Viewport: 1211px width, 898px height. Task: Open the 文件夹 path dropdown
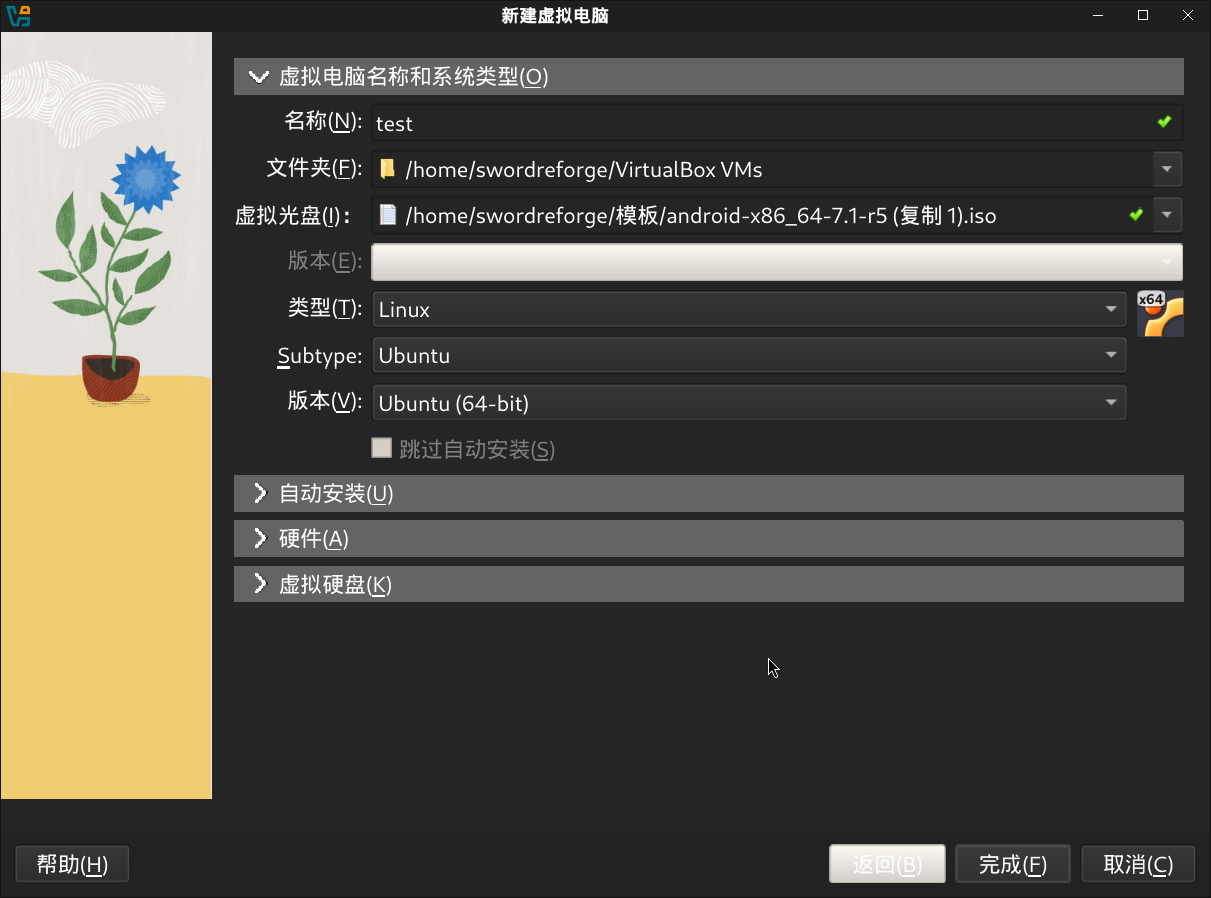[x=1166, y=169]
